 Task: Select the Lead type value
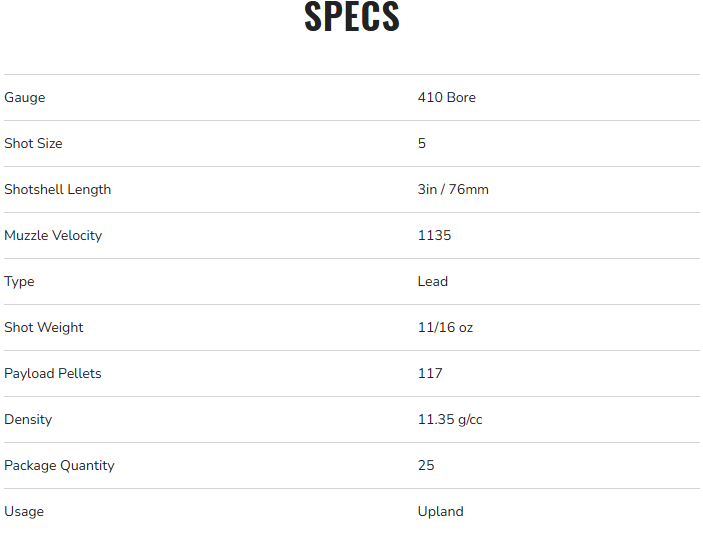pos(433,282)
